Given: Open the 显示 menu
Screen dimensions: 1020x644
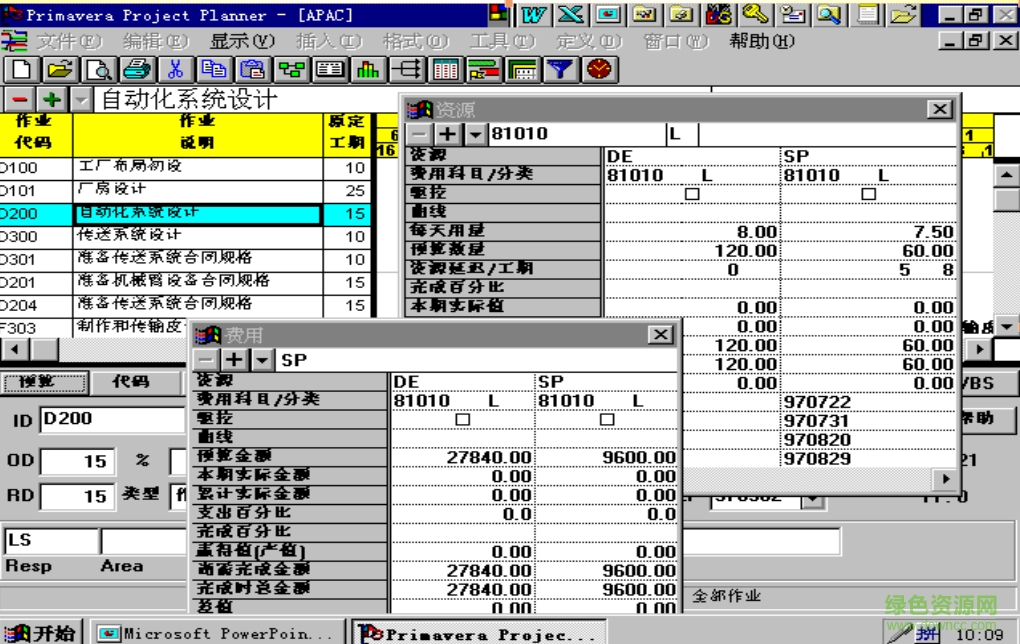Looking at the screenshot, I should [242, 42].
